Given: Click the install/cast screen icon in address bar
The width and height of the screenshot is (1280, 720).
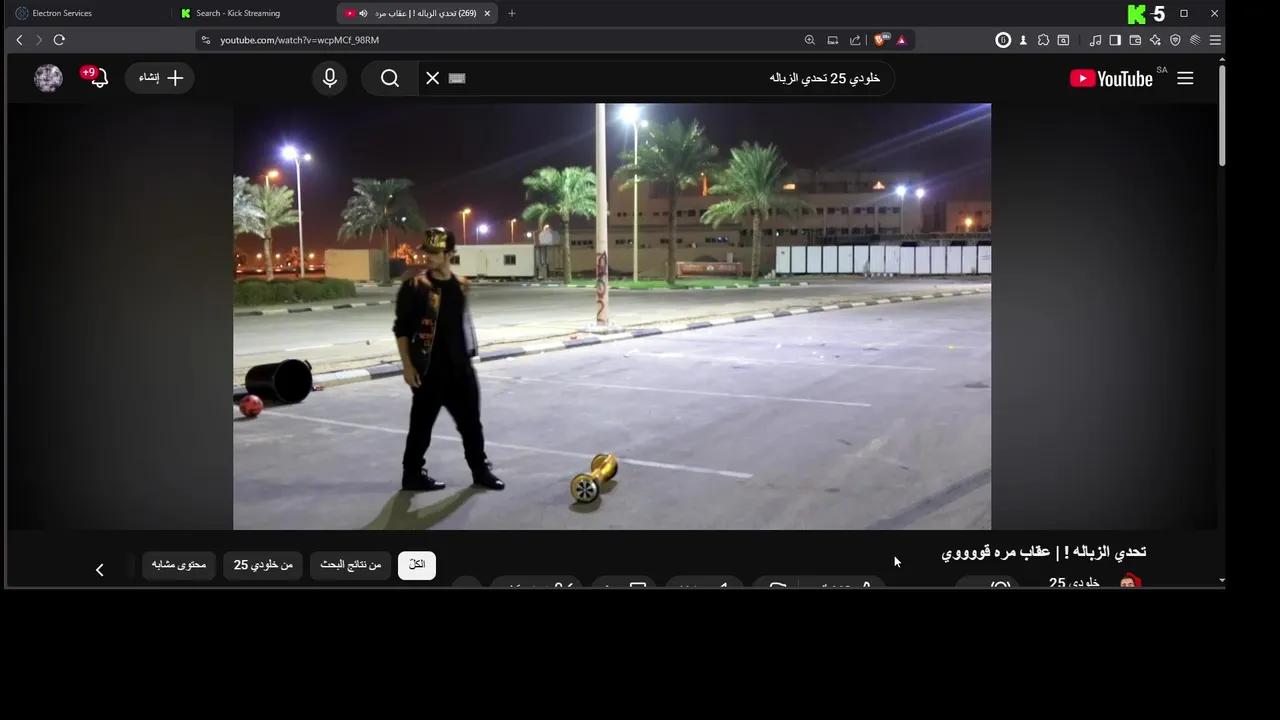Looking at the screenshot, I should point(833,40).
